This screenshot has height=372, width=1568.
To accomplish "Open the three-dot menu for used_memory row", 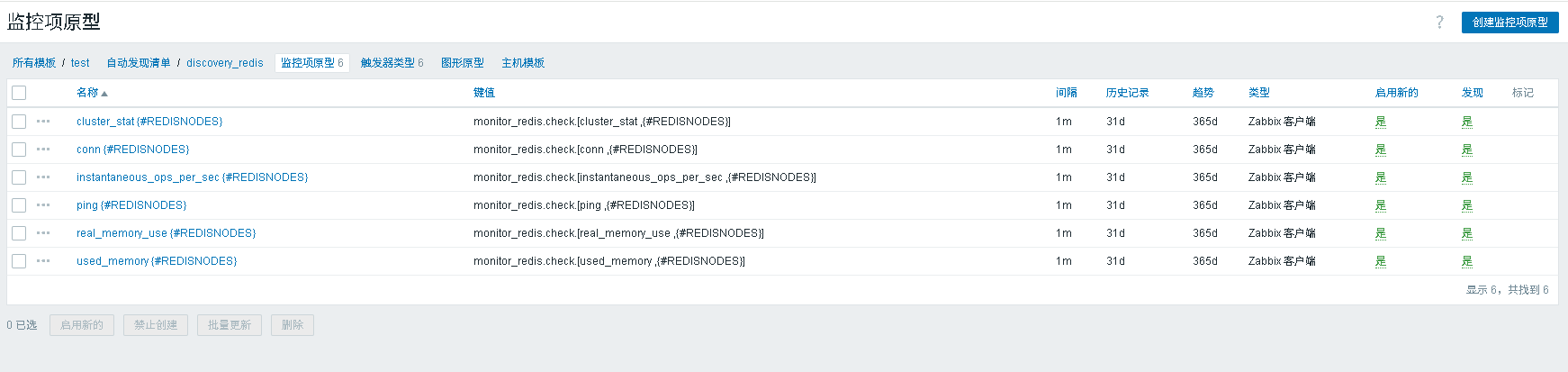I will coord(43,261).
